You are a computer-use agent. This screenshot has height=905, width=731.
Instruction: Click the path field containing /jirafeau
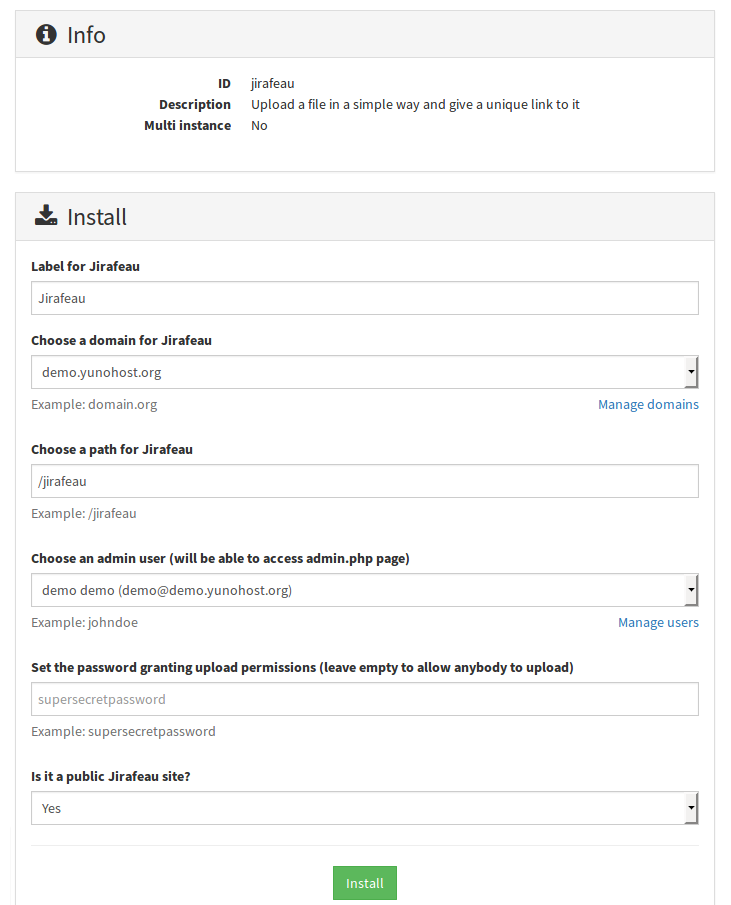pyautogui.click(x=365, y=481)
